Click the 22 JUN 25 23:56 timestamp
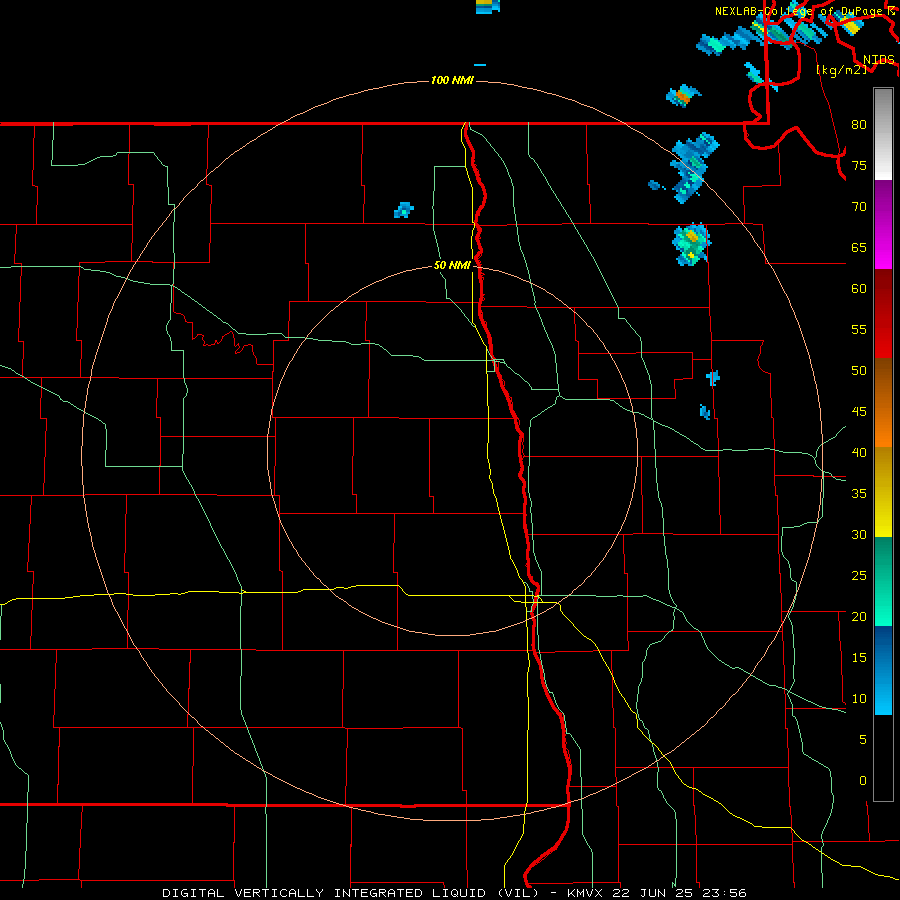 pos(680,893)
